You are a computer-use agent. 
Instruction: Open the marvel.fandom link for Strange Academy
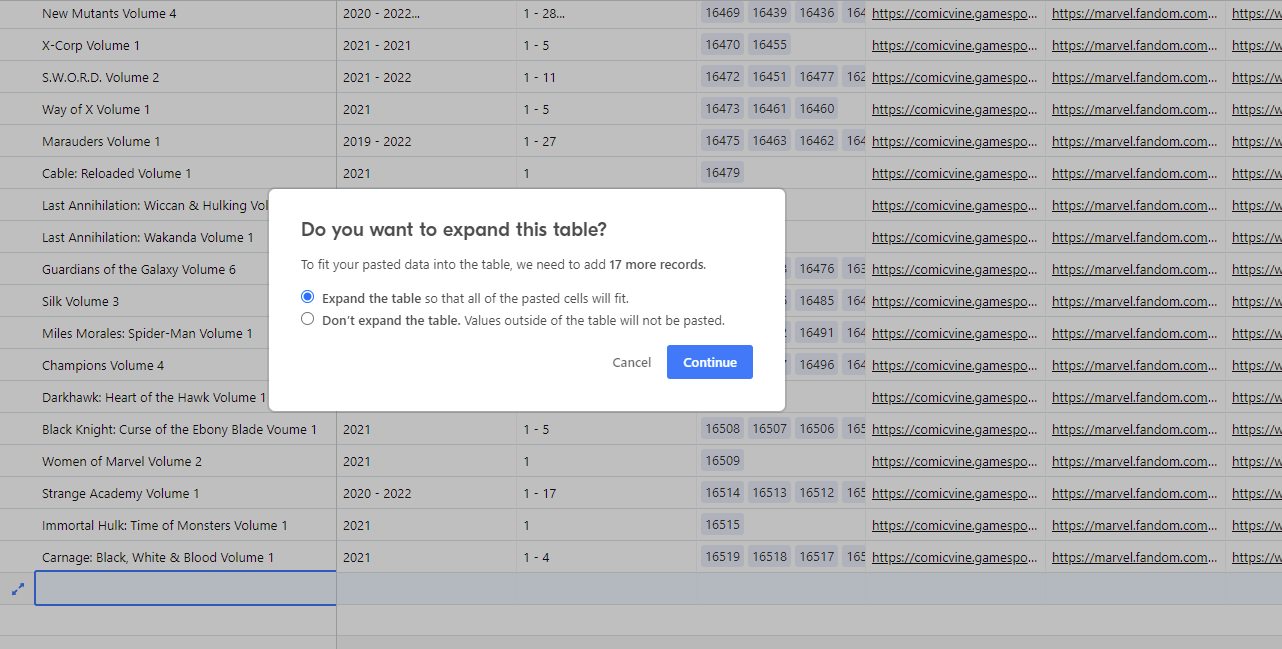click(x=1135, y=493)
